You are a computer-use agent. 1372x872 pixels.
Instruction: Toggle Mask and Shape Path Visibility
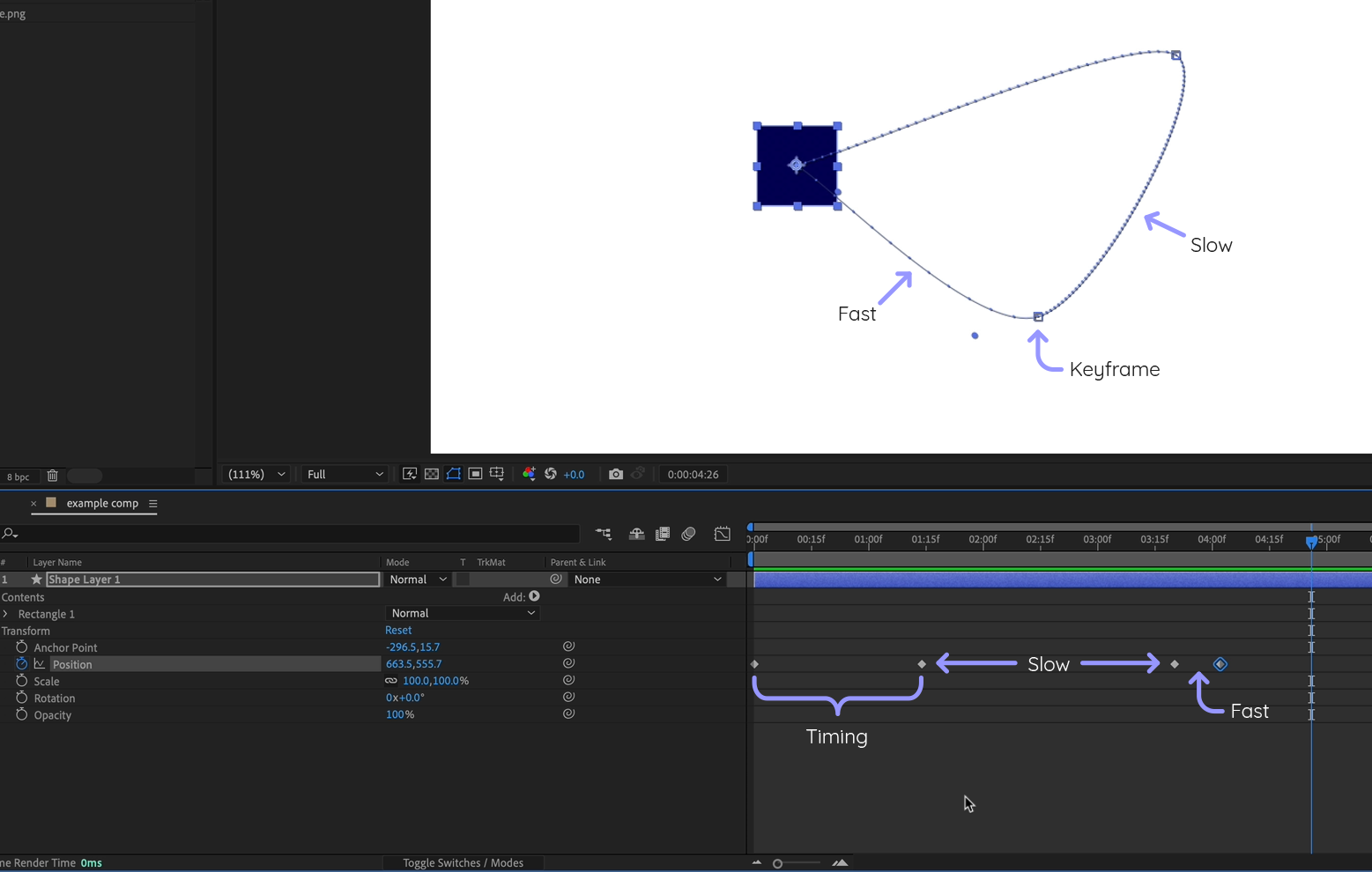(453, 474)
